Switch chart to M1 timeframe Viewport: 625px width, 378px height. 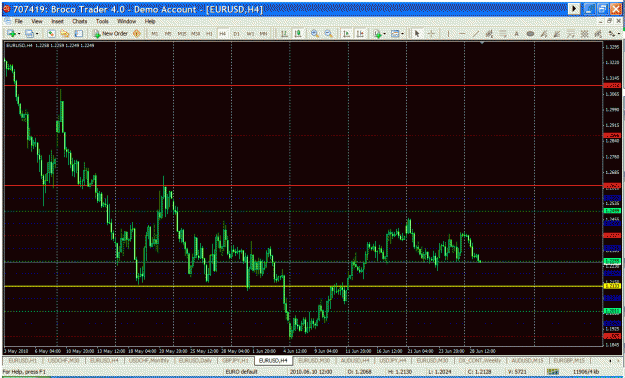click(x=154, y=34)
